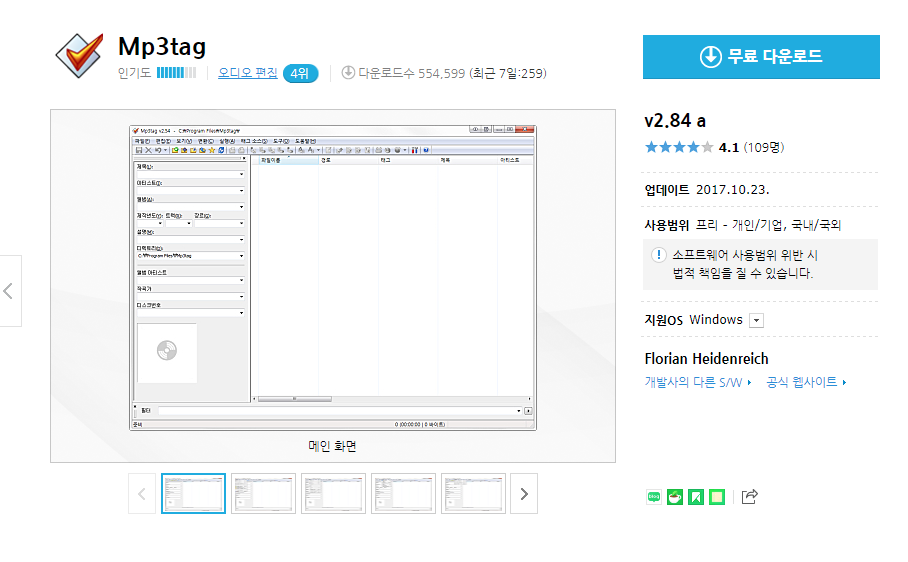Click the warning exclamation icon in notice
The image size is (908, 562).
[658, 255]
